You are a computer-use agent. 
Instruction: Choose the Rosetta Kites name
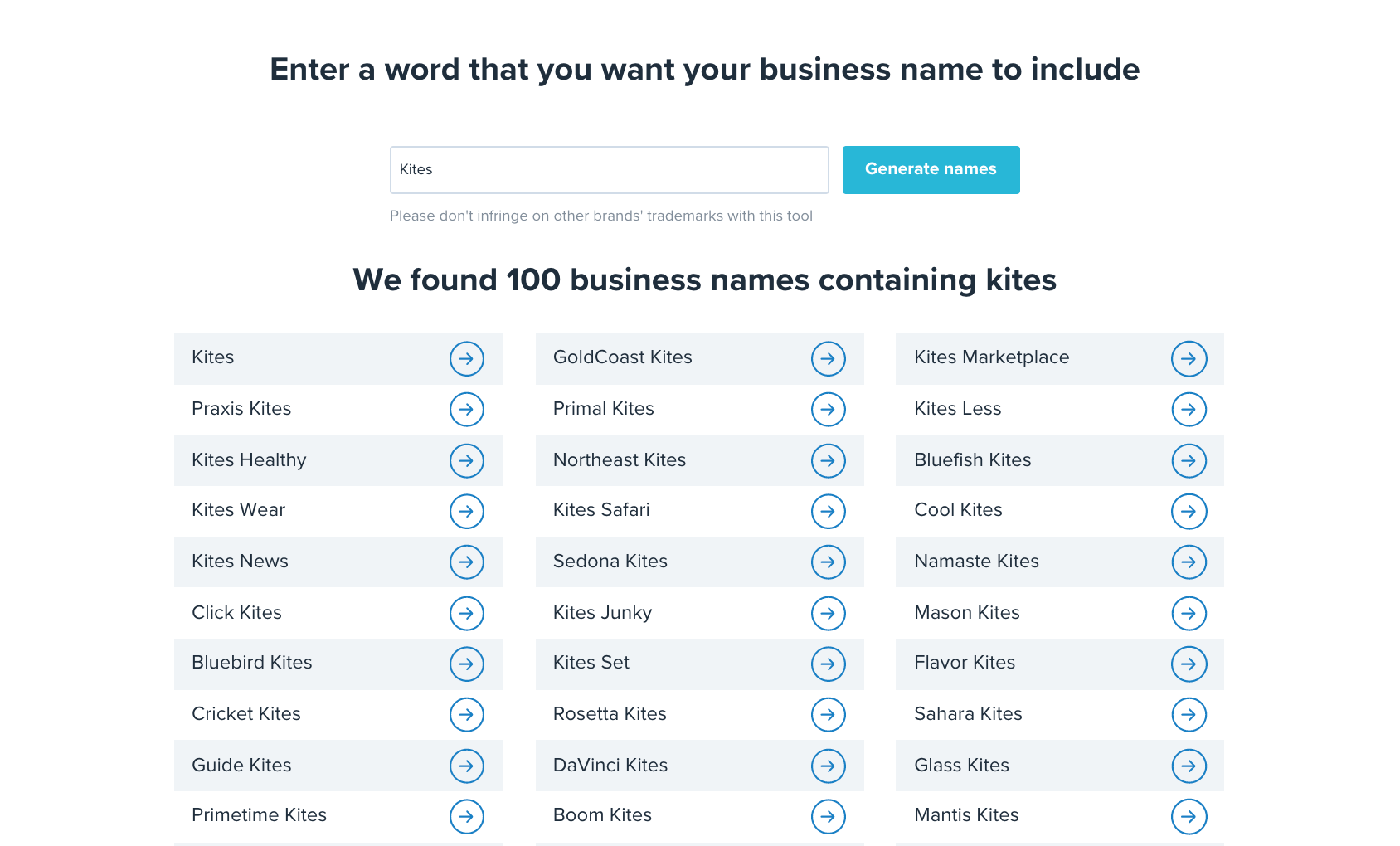(610, 714)
